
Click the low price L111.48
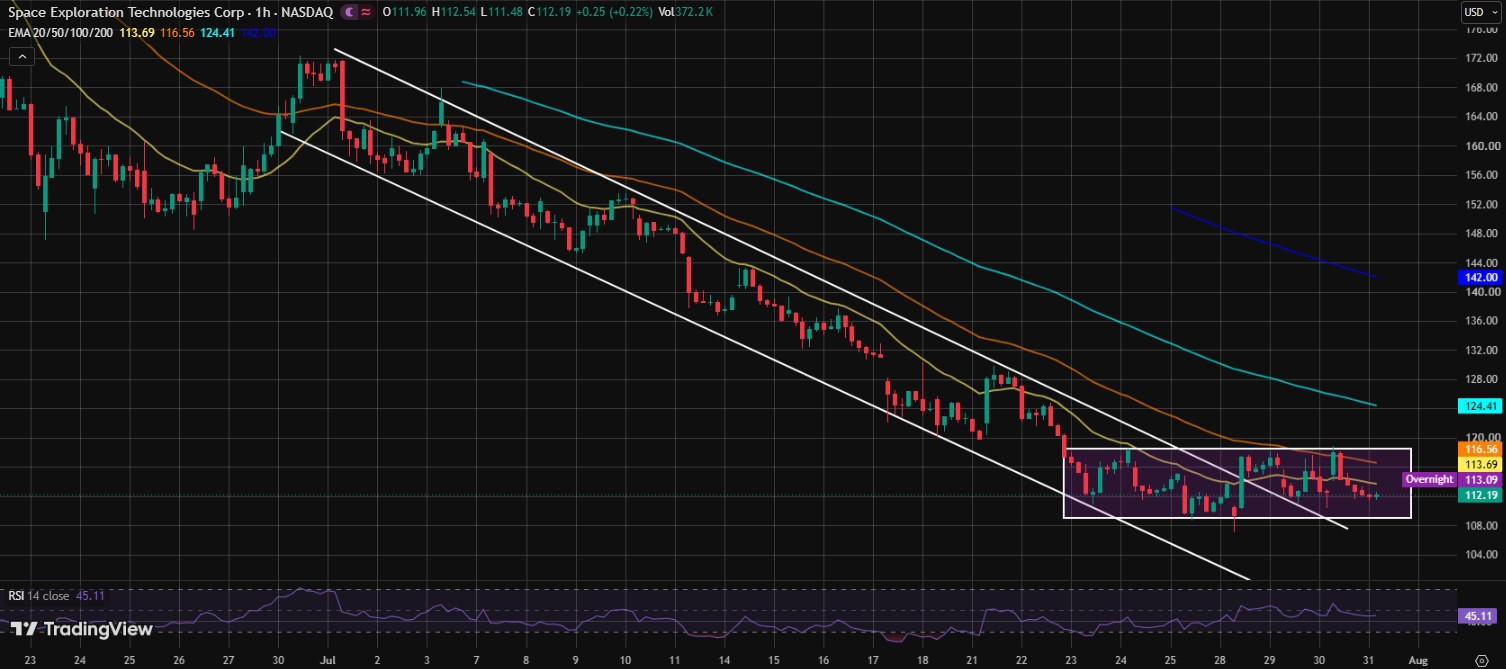(x=501, y=12)
